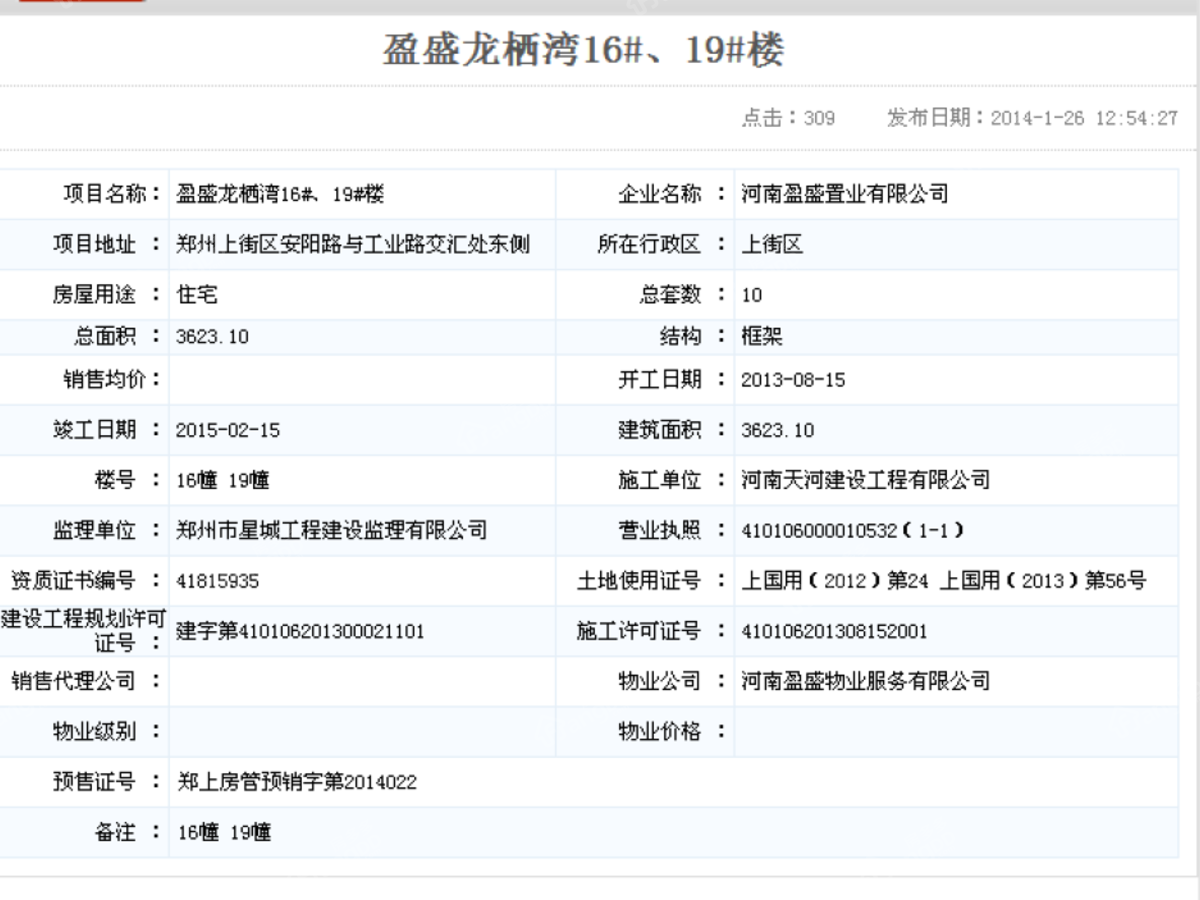The image size is (1200, 900).
Task: Select property company 河南盈盛物业服务有限公司
Action: coord(866,681)
